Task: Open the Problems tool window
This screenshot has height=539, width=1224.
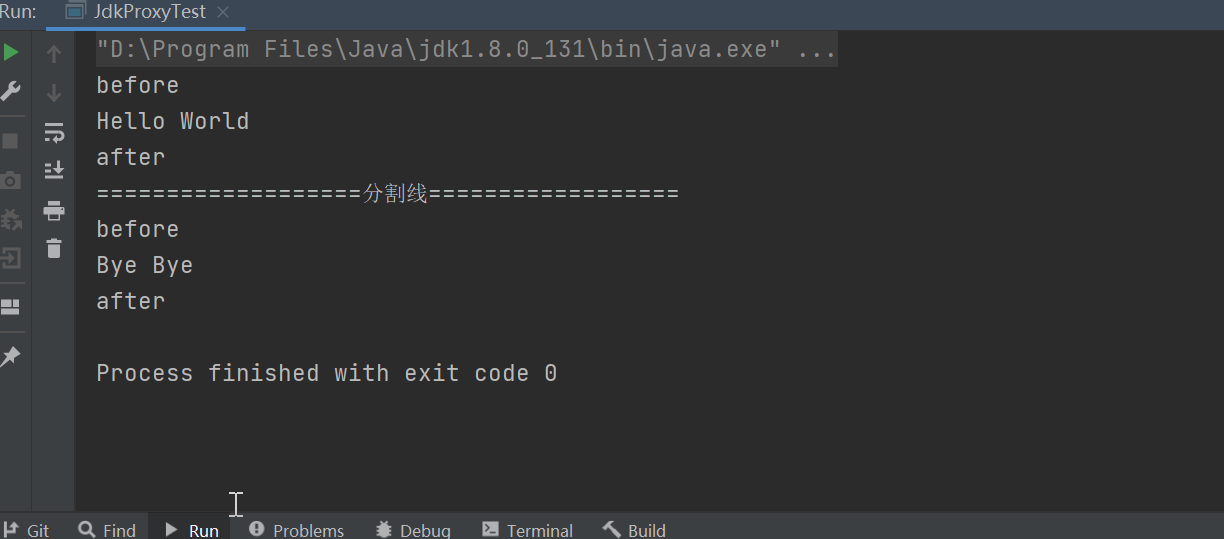Action: (x=296, y=529)
